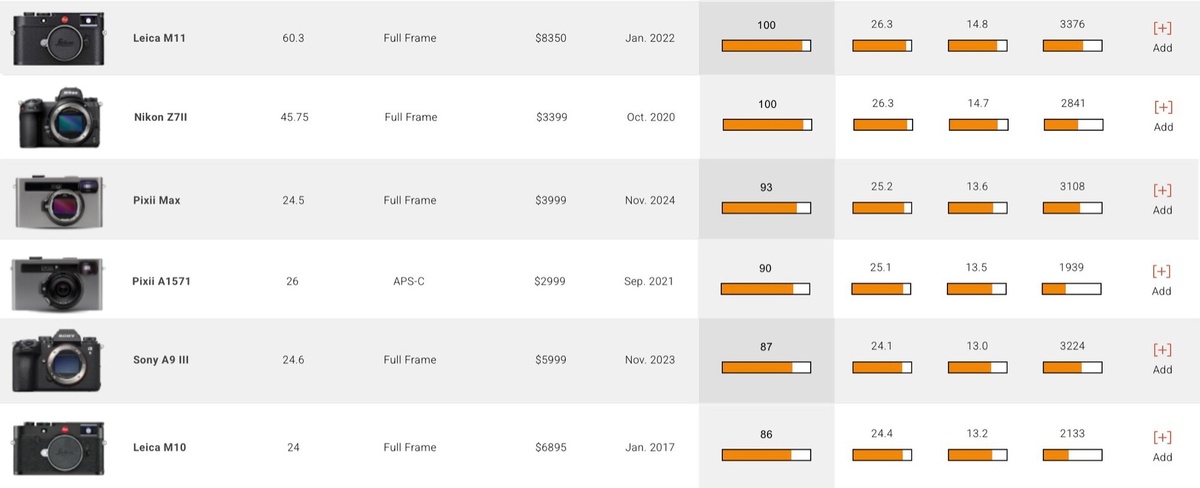Add Sony A9 III using the [+] icon
The image size is (1200, 488).
[x=1162, y=350]
